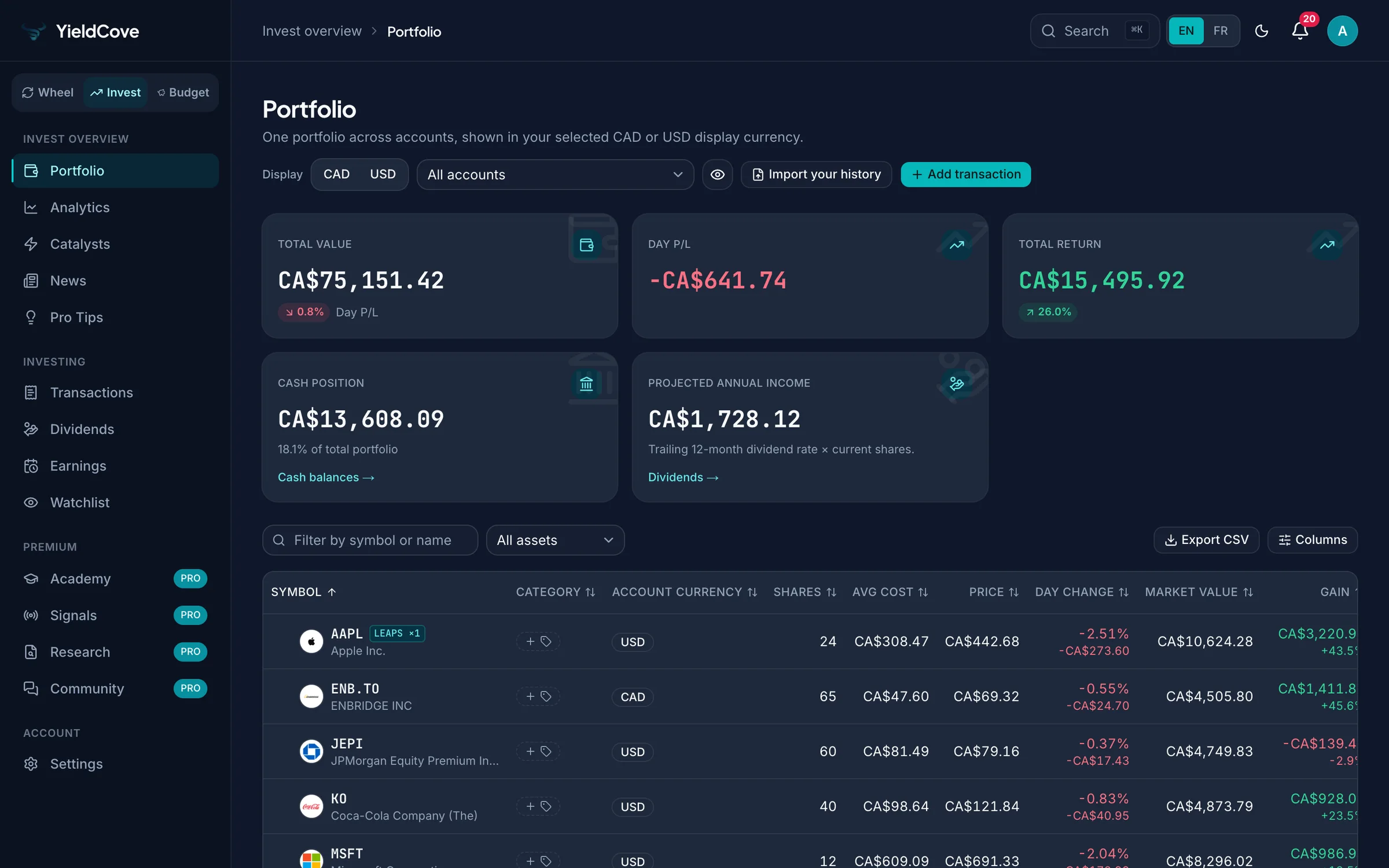
Task: Open Academy PRO section
Action: tap(115, 579)
